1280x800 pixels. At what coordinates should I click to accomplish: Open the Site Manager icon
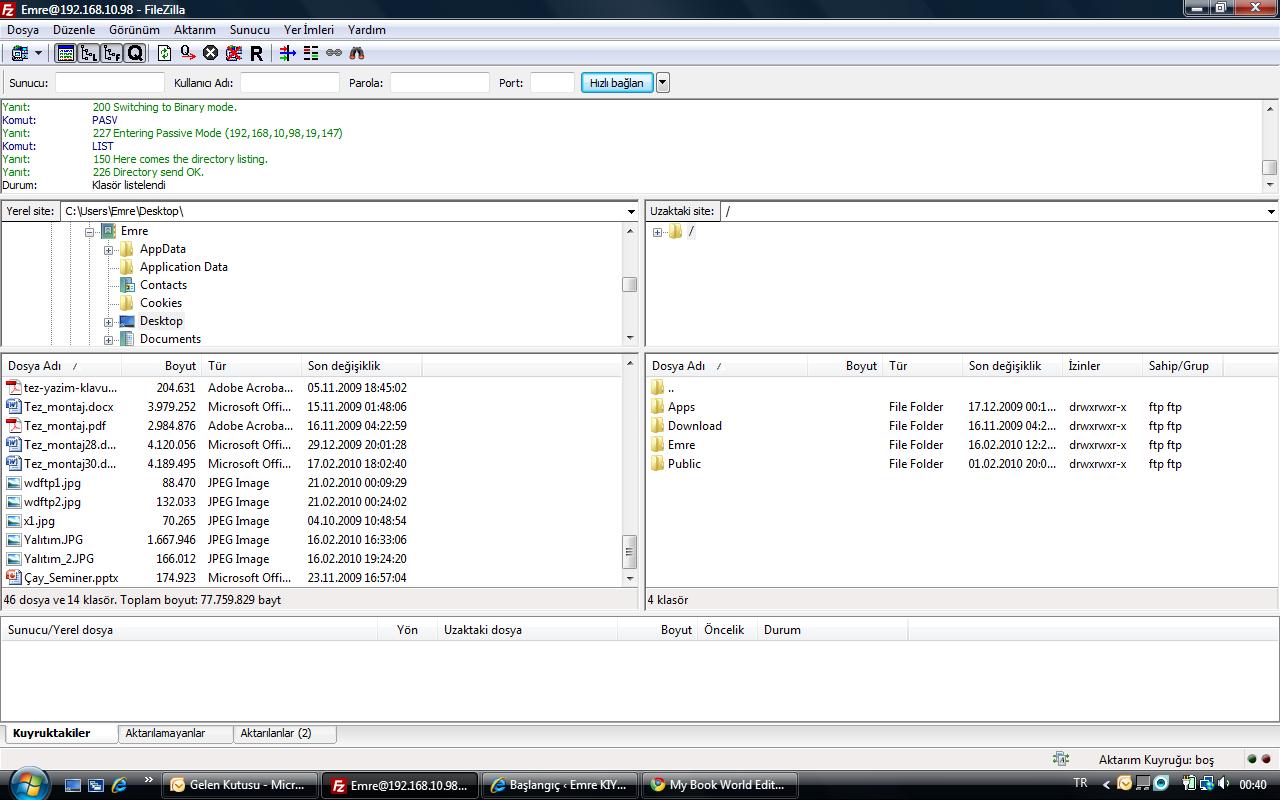click(19, 53)
